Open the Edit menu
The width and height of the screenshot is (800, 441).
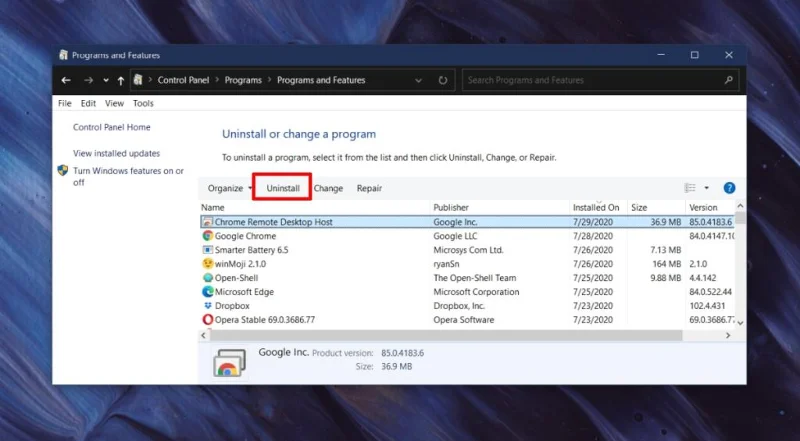(x=88, y=103)
